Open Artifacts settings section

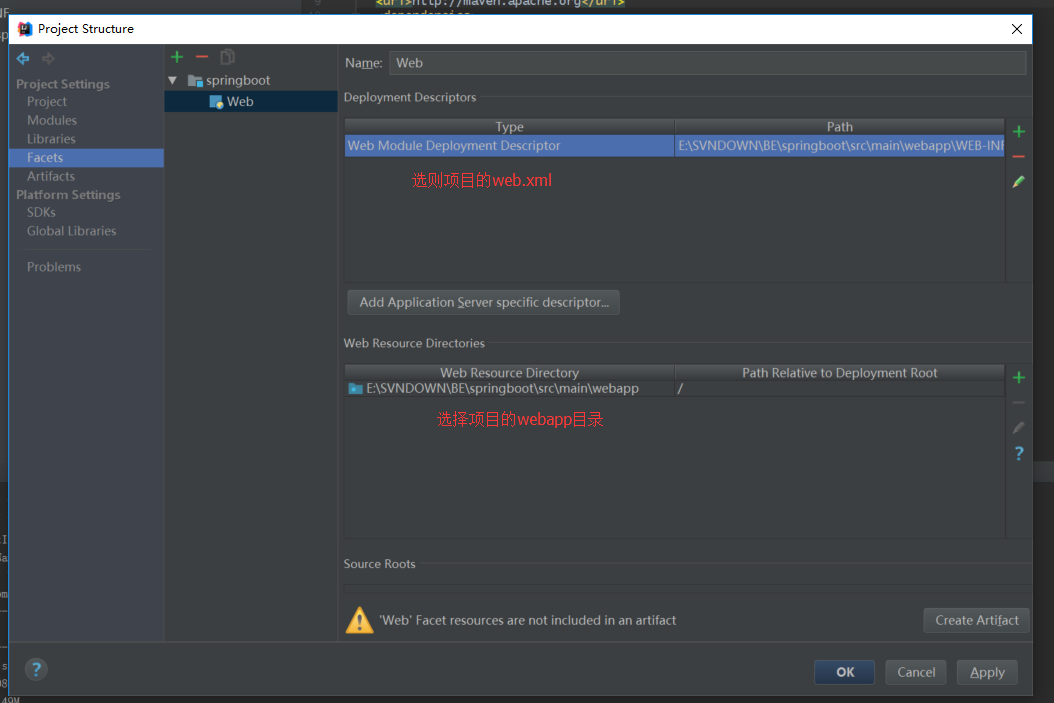pos(51,176)
